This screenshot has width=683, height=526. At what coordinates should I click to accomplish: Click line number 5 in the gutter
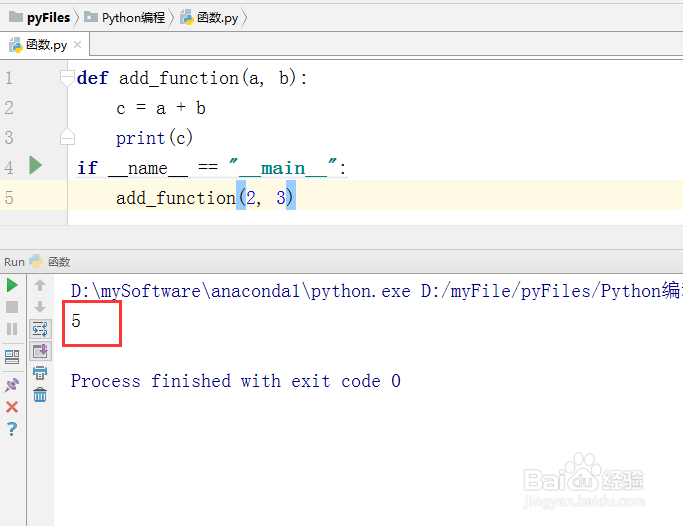coord(9,198)
